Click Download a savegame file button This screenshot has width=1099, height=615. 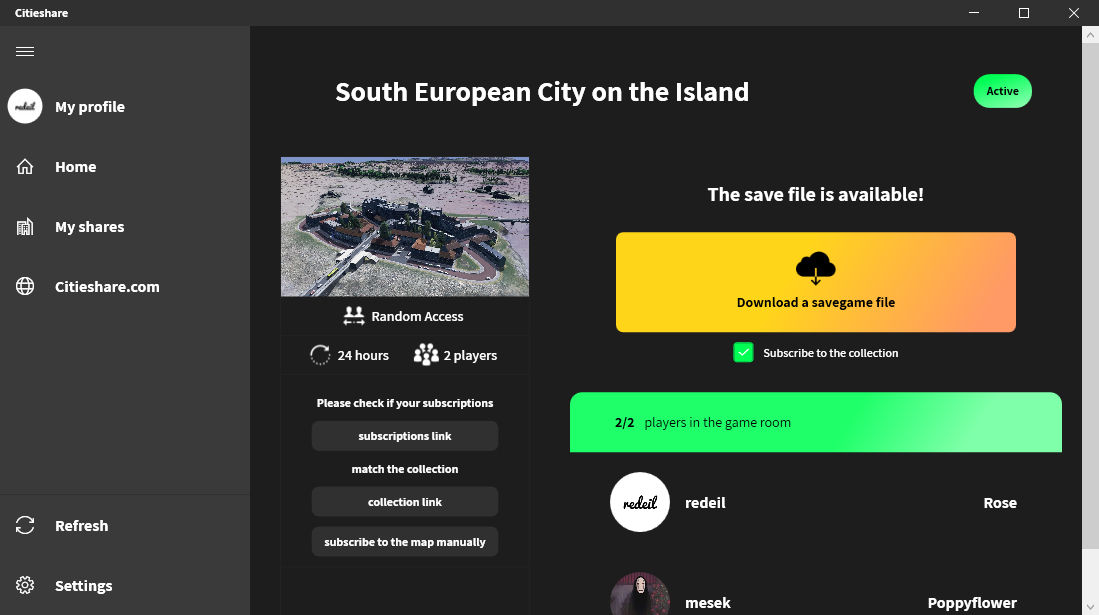pos(816,282)
